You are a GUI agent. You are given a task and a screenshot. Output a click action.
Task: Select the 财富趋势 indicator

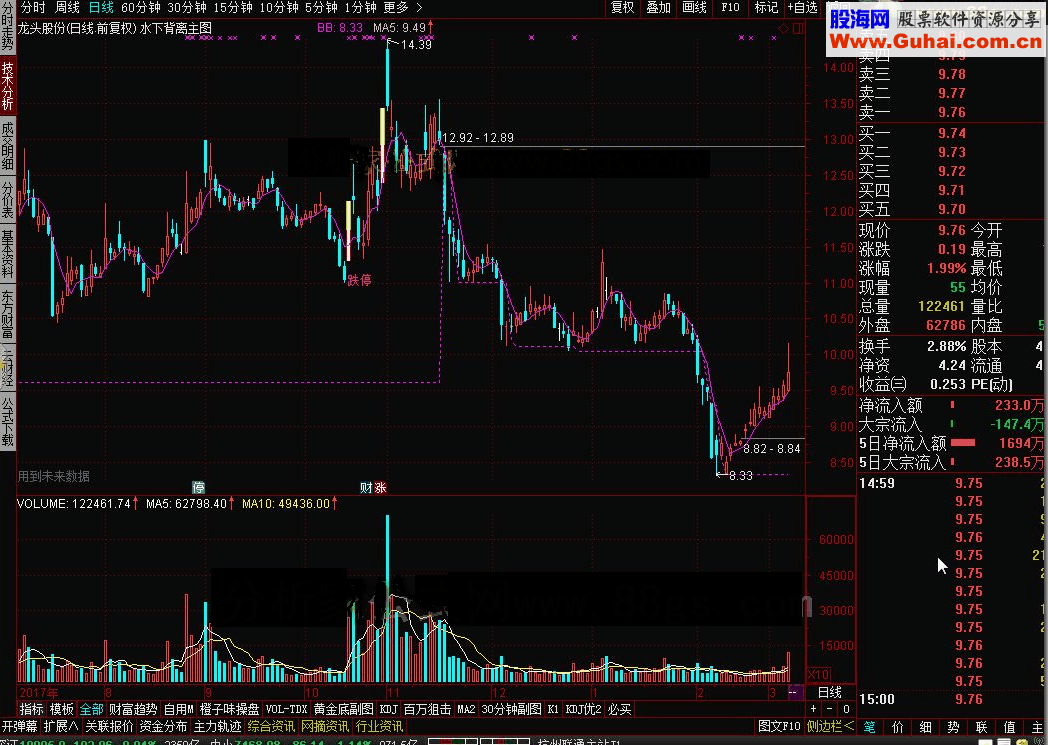coord(133,709)
